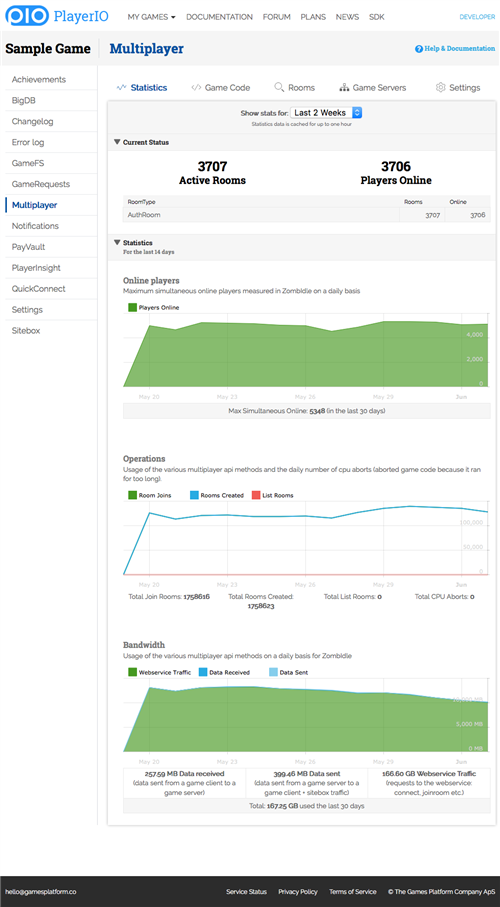Toggle the List Rooms legend entry
This screenshot has height=907, width=500.
coord(273,495)
